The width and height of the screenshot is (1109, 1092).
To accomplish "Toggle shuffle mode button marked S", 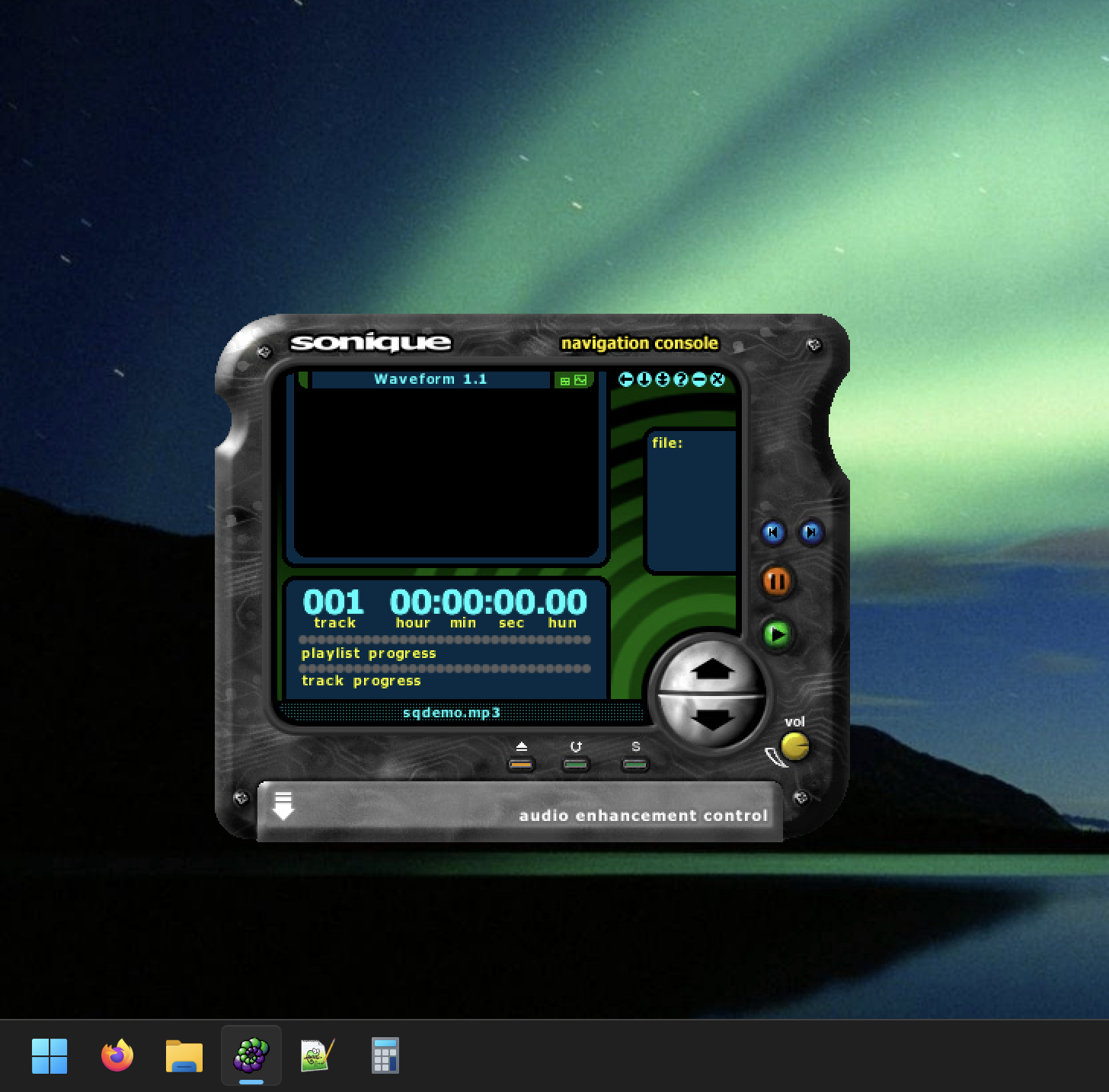I will [634, 764].
